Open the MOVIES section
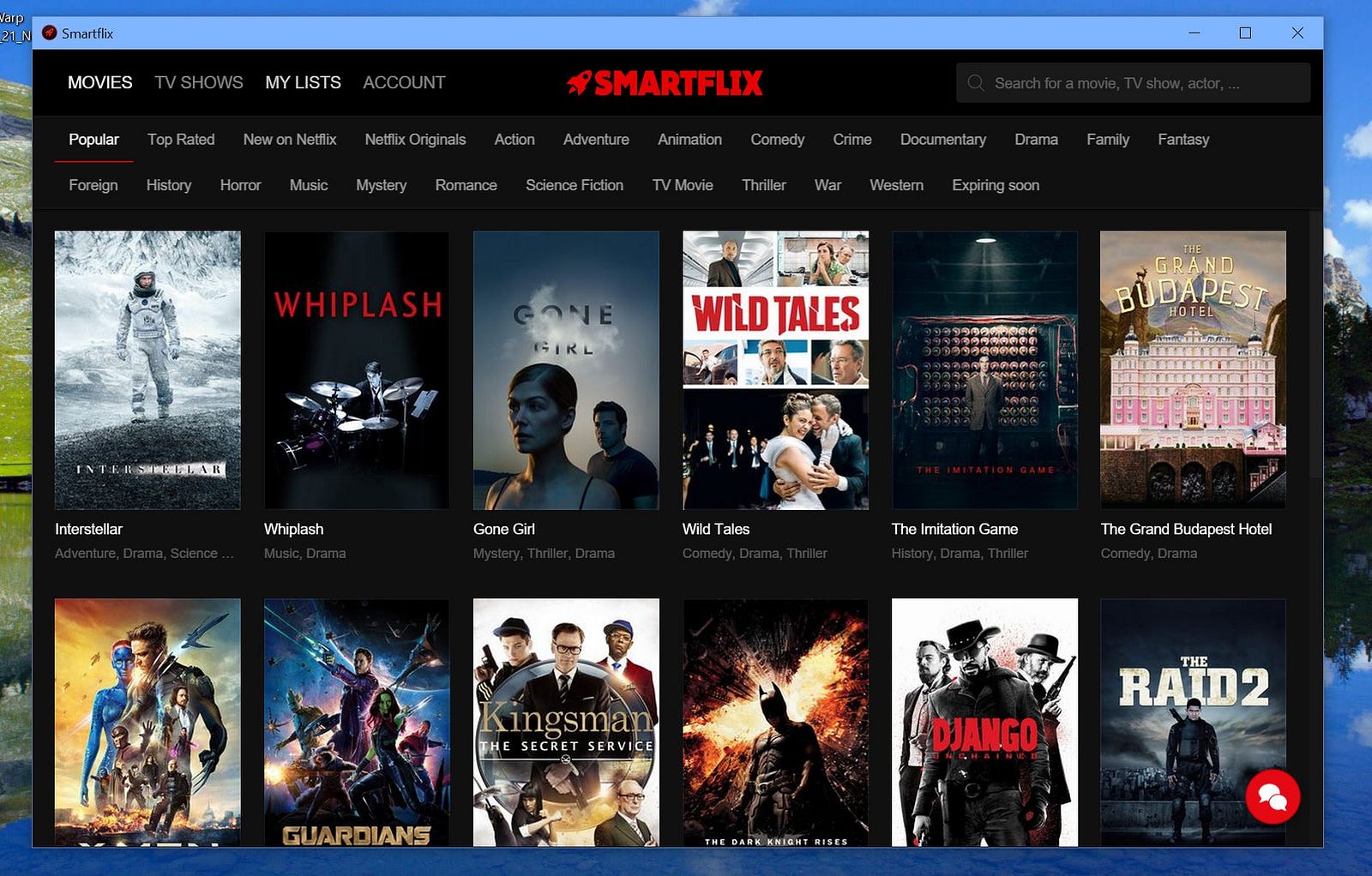Image resolution: width=1372 pixels, height=876 pixels. 100,82
